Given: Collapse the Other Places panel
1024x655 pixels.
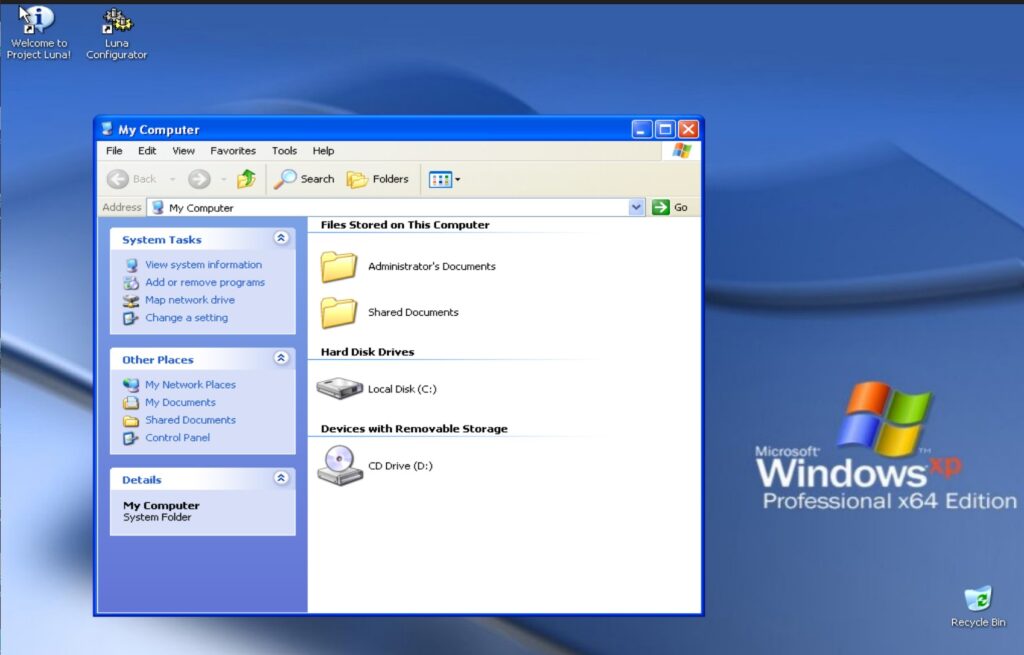Looking at the screenshot, I should click(x=281, y=359).
